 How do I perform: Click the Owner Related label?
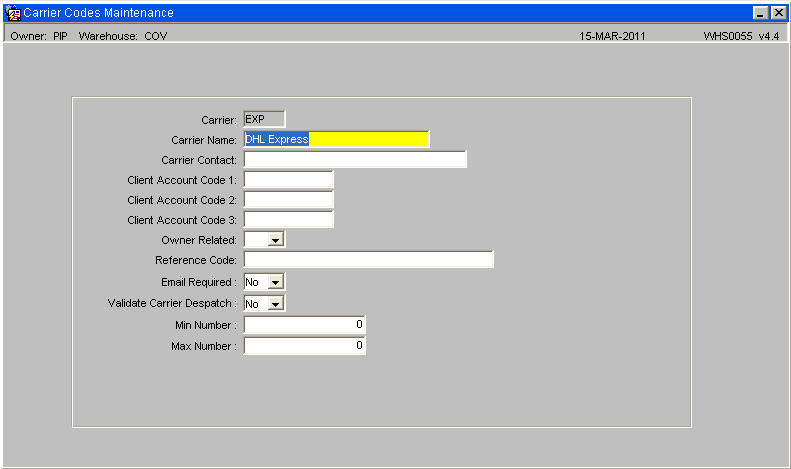tap(199, 240)
